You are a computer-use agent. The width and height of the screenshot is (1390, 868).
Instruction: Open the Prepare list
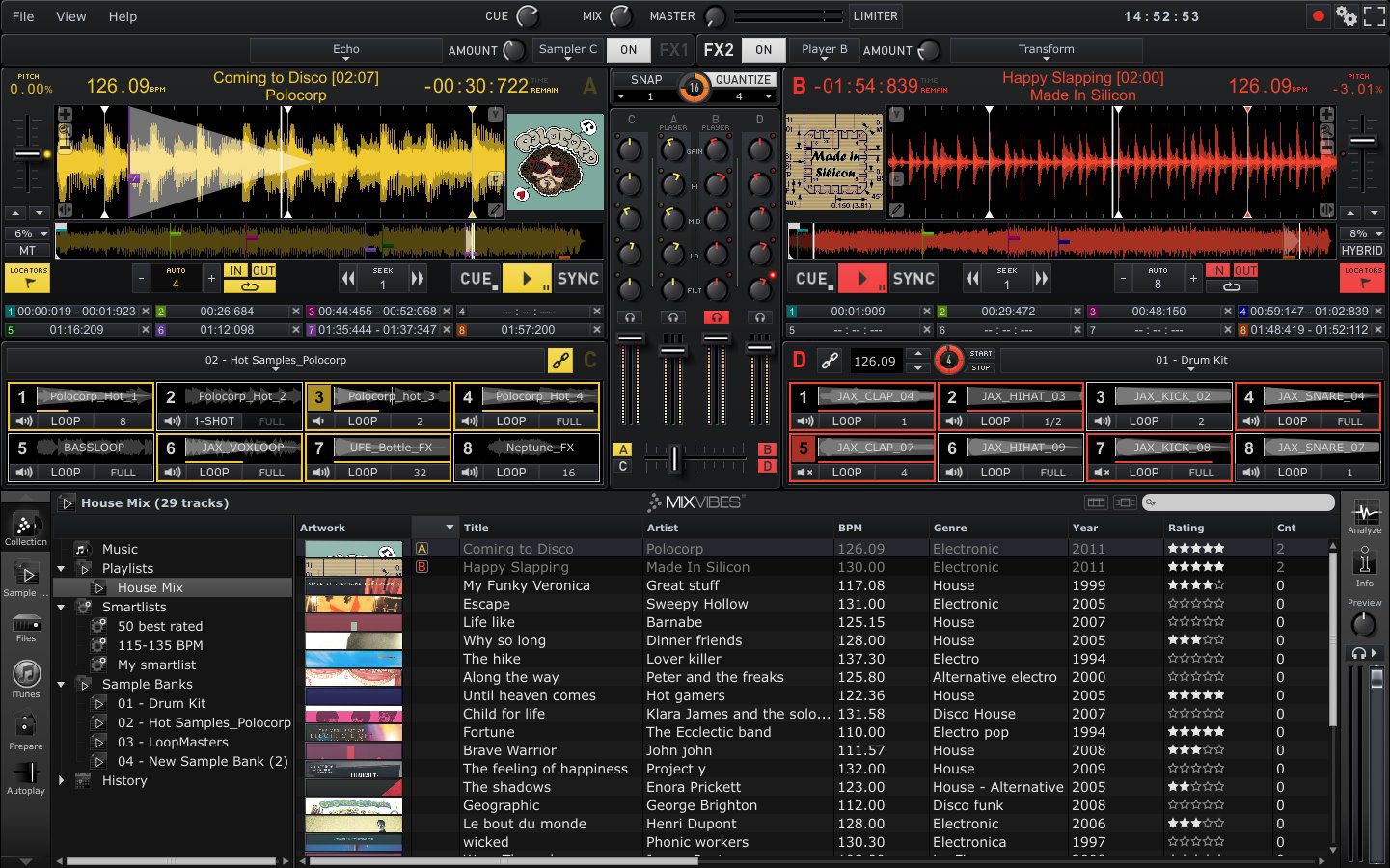[25, 728]
